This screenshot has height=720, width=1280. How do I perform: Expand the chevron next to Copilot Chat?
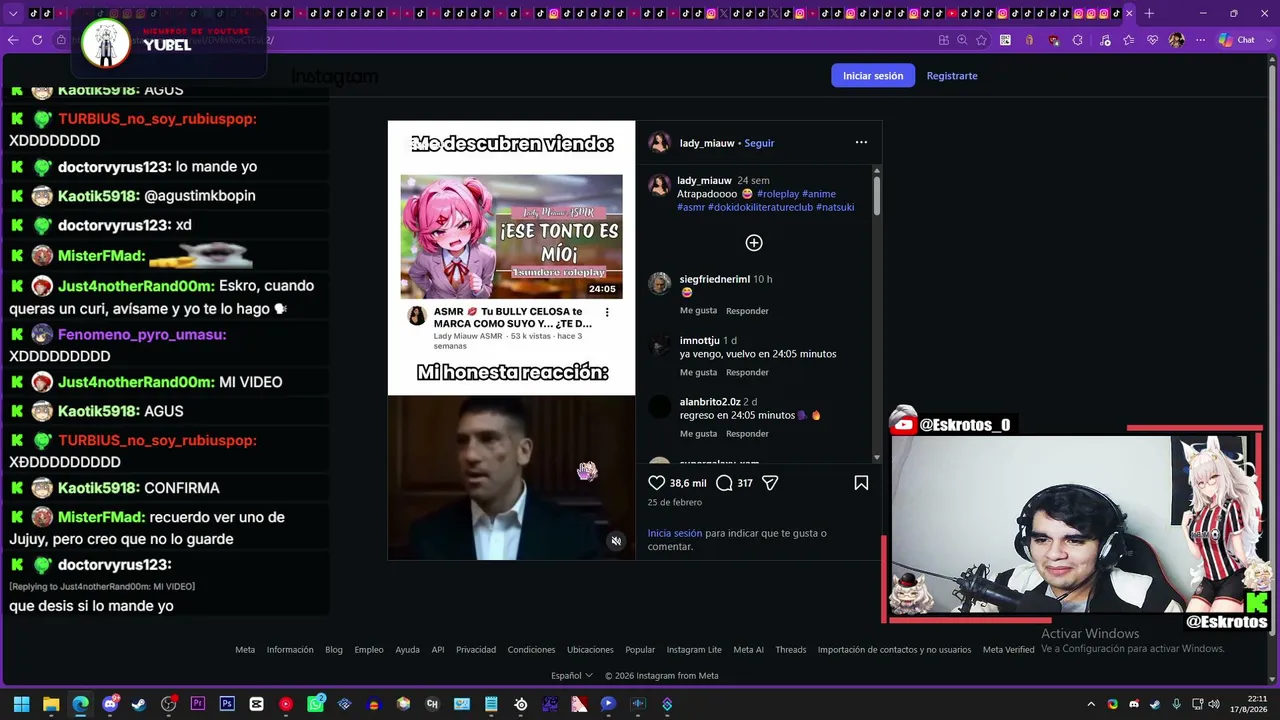click(x=1268, y=40)
